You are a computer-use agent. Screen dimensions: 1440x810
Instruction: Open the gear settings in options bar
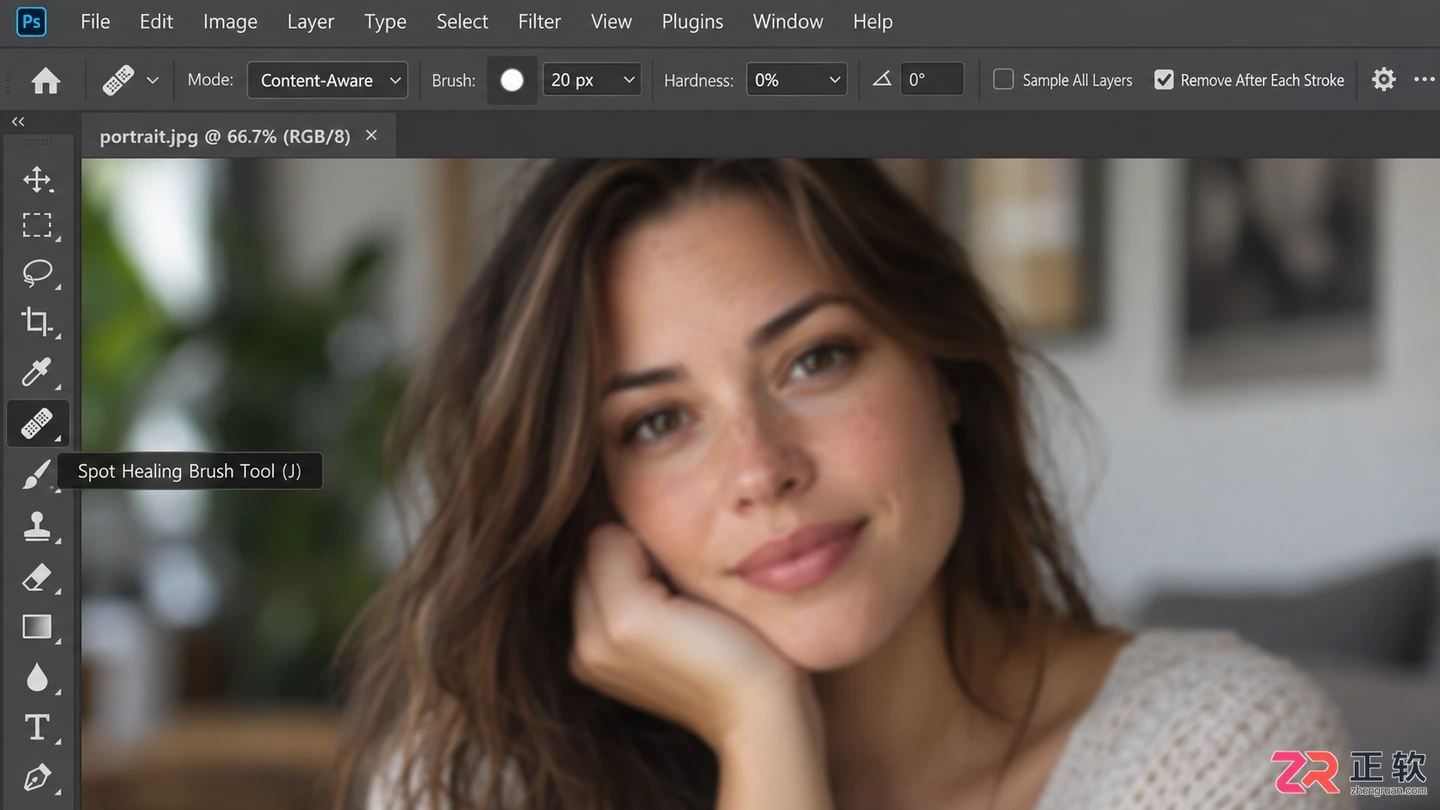click(1383, 79)
